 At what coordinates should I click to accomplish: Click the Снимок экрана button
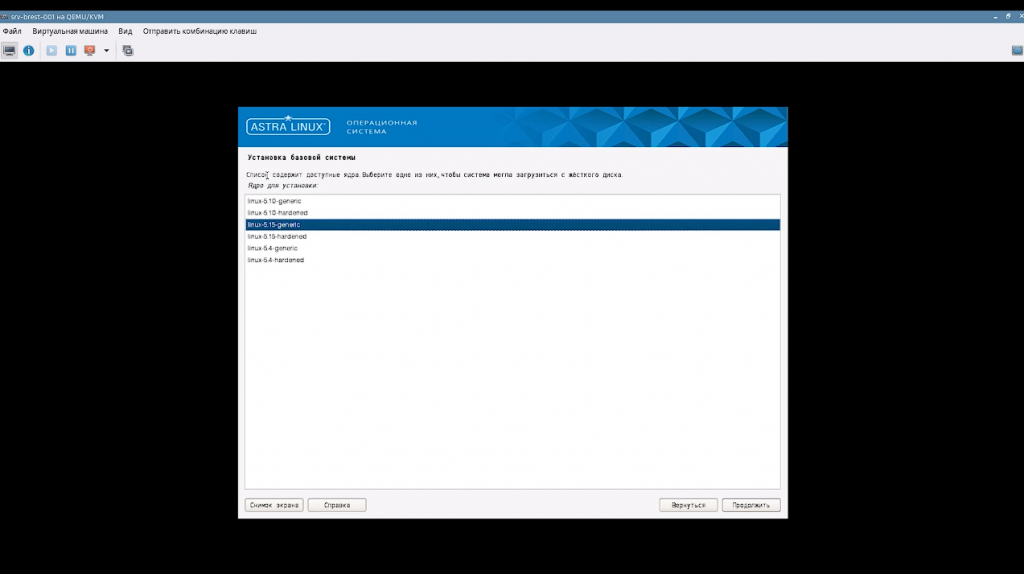click(x=274, y=505)
